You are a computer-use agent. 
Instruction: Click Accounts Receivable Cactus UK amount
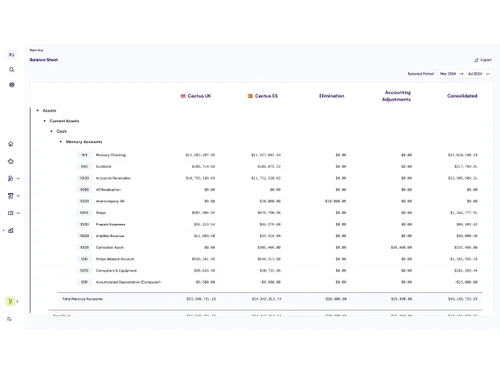tap(200, 178)
